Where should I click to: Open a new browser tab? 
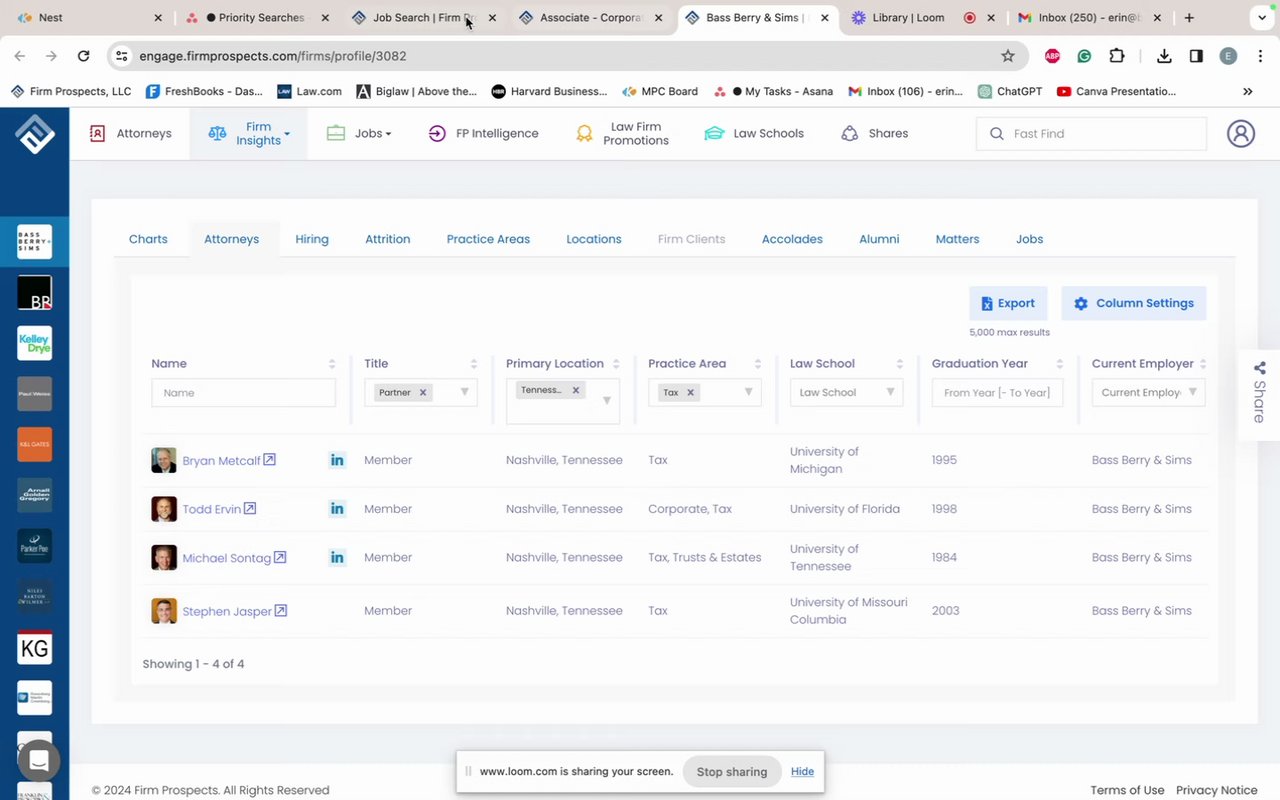click(x=1189, y=18)
